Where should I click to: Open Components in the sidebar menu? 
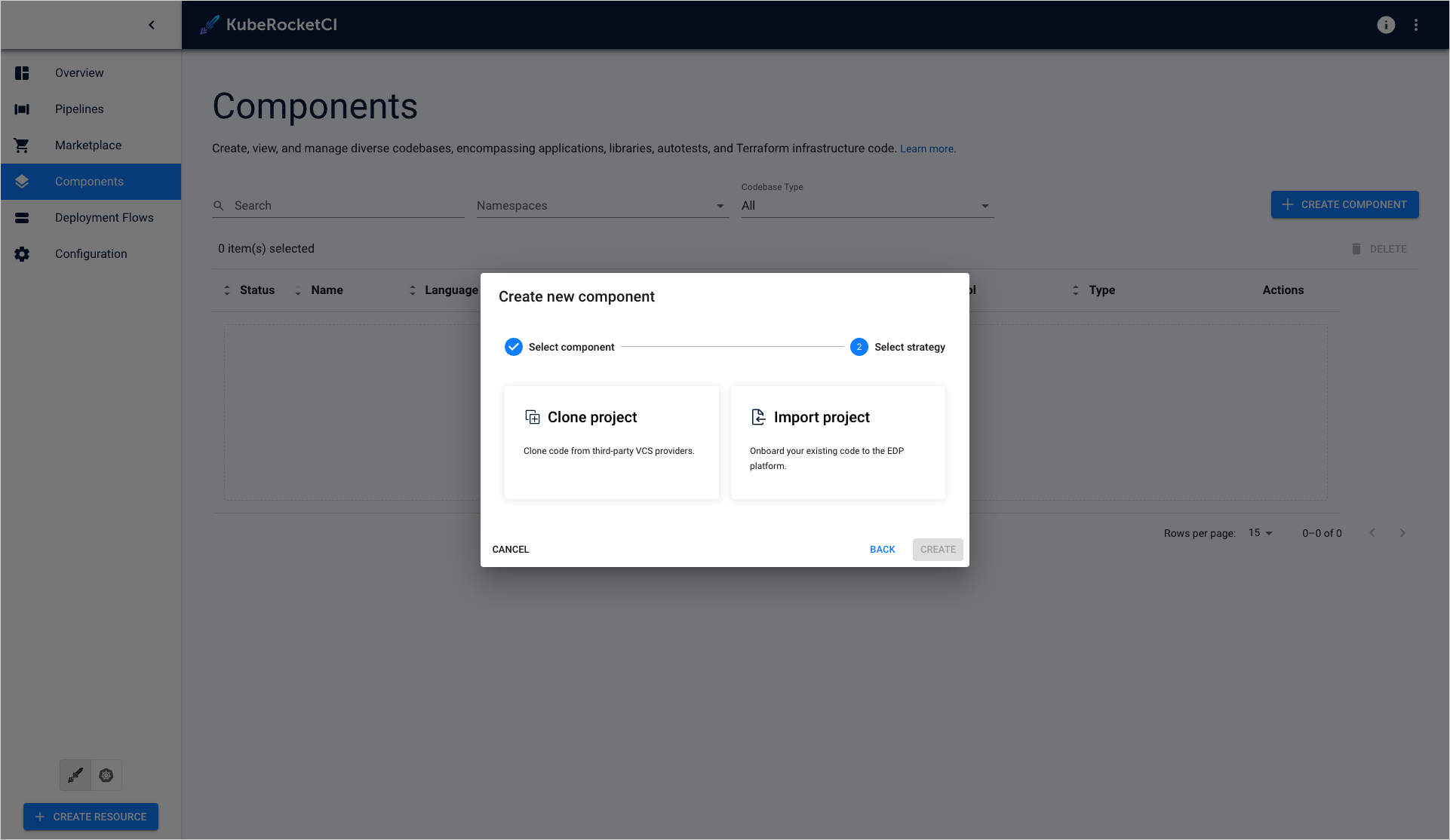click(x=89, y=182)
